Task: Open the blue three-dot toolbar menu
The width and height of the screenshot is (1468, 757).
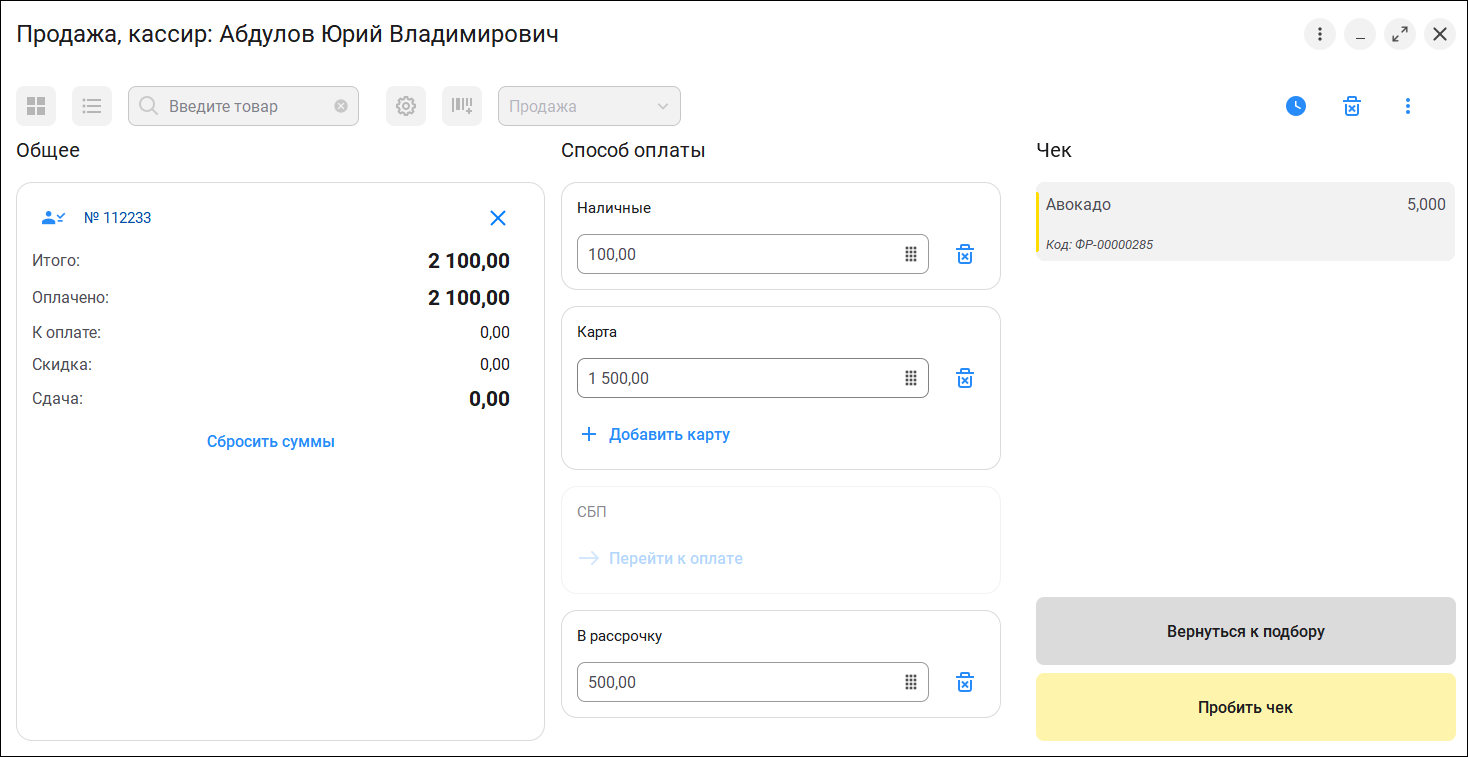Action: (x=1408, y=106)
